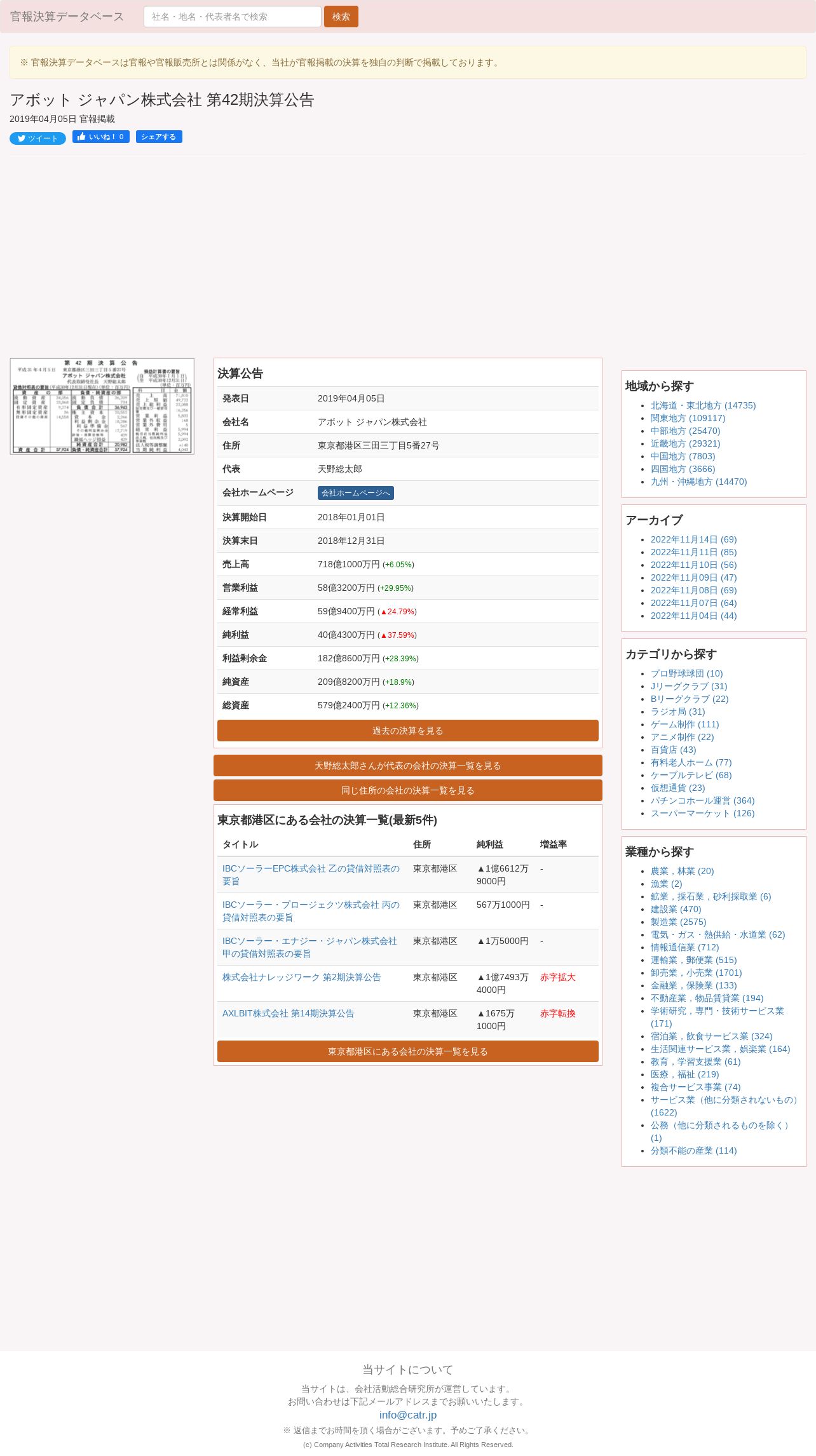Click 過去の決算を見る button

408,731
